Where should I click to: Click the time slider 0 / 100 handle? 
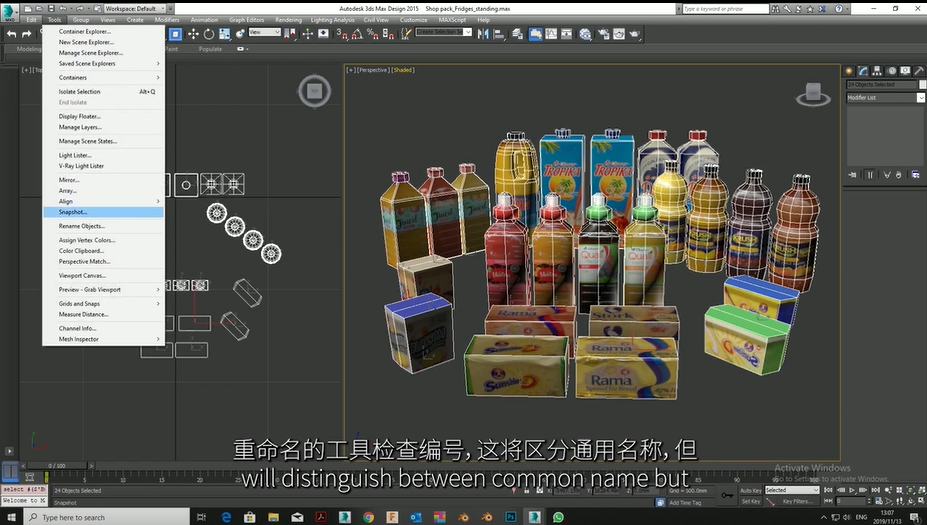(x=58, y=466)
